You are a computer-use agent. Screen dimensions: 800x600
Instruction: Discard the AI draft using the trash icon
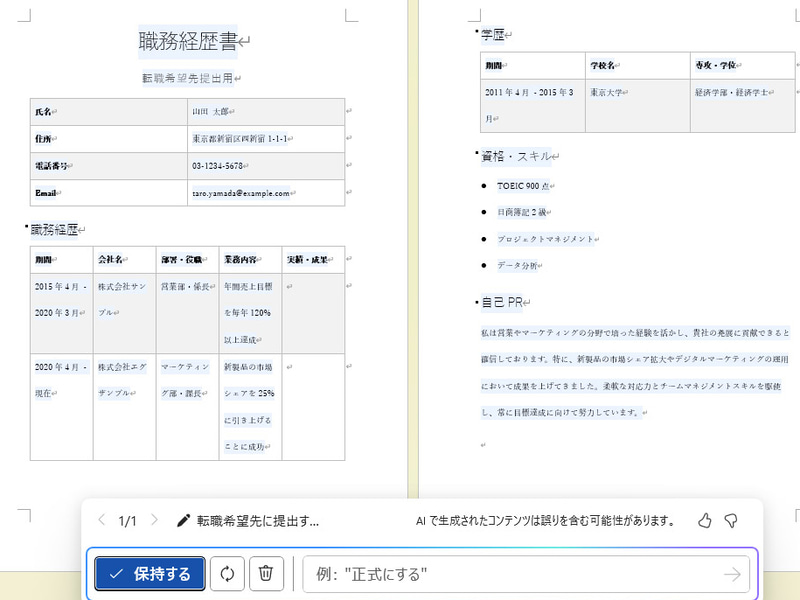(x=265, y=573)
